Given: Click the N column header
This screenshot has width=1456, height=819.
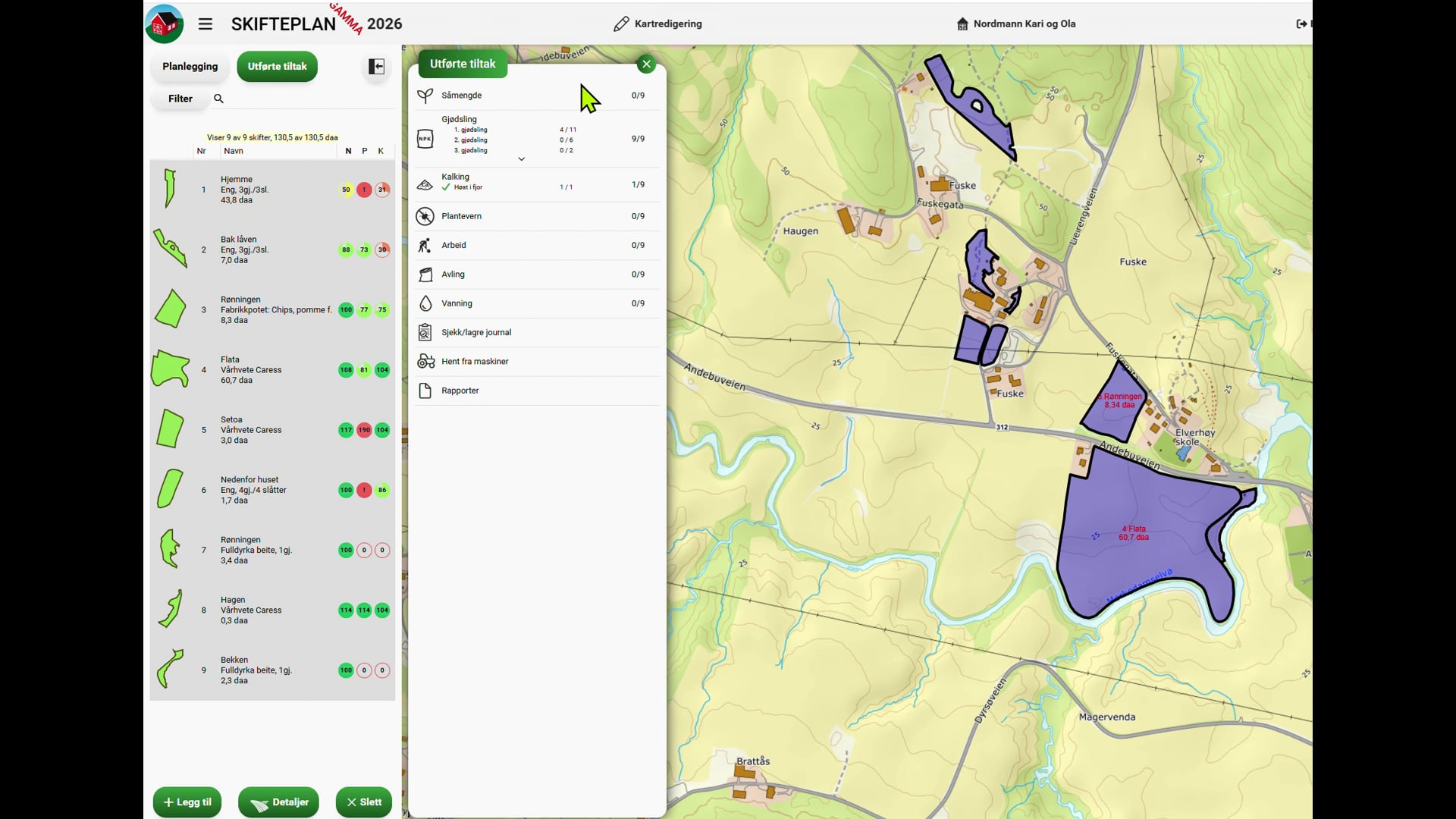Looking at the screenshot, I should click(348, 151).
